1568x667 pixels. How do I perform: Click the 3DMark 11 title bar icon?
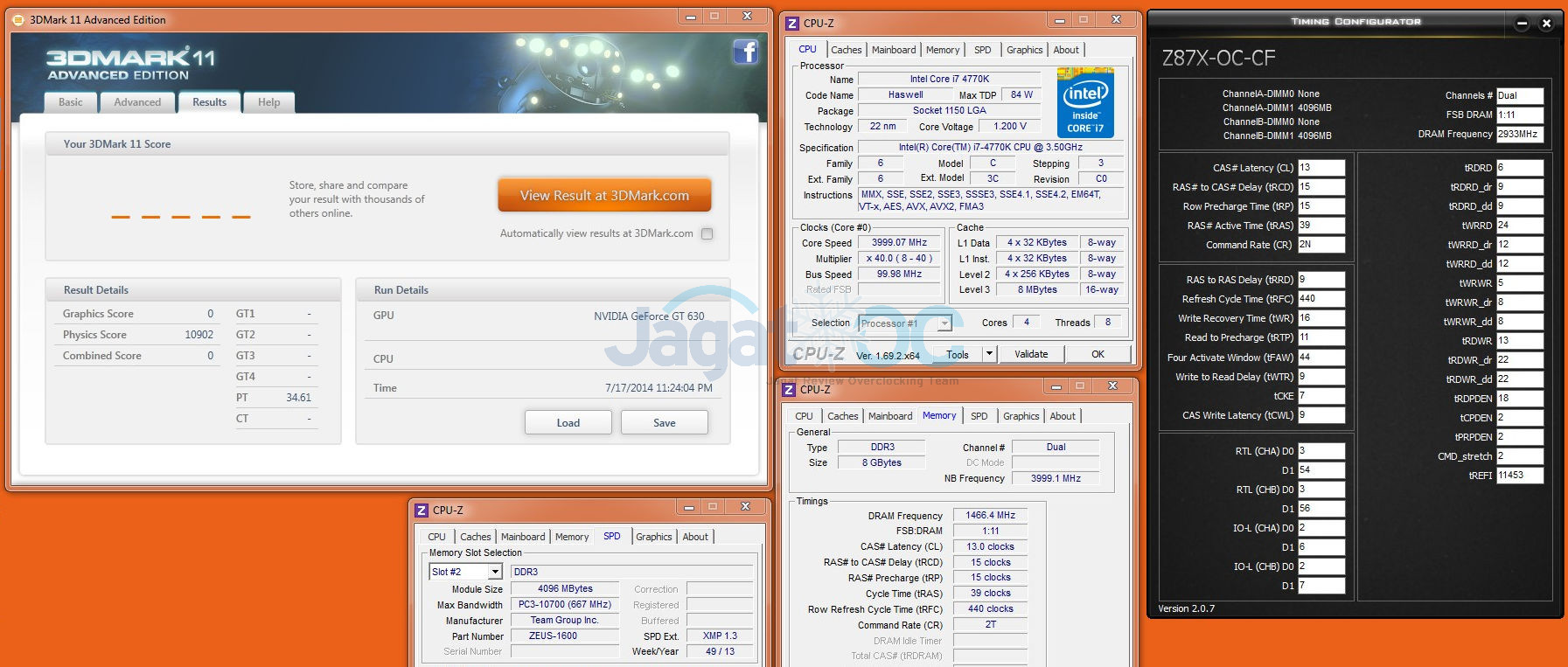(18, 19)
